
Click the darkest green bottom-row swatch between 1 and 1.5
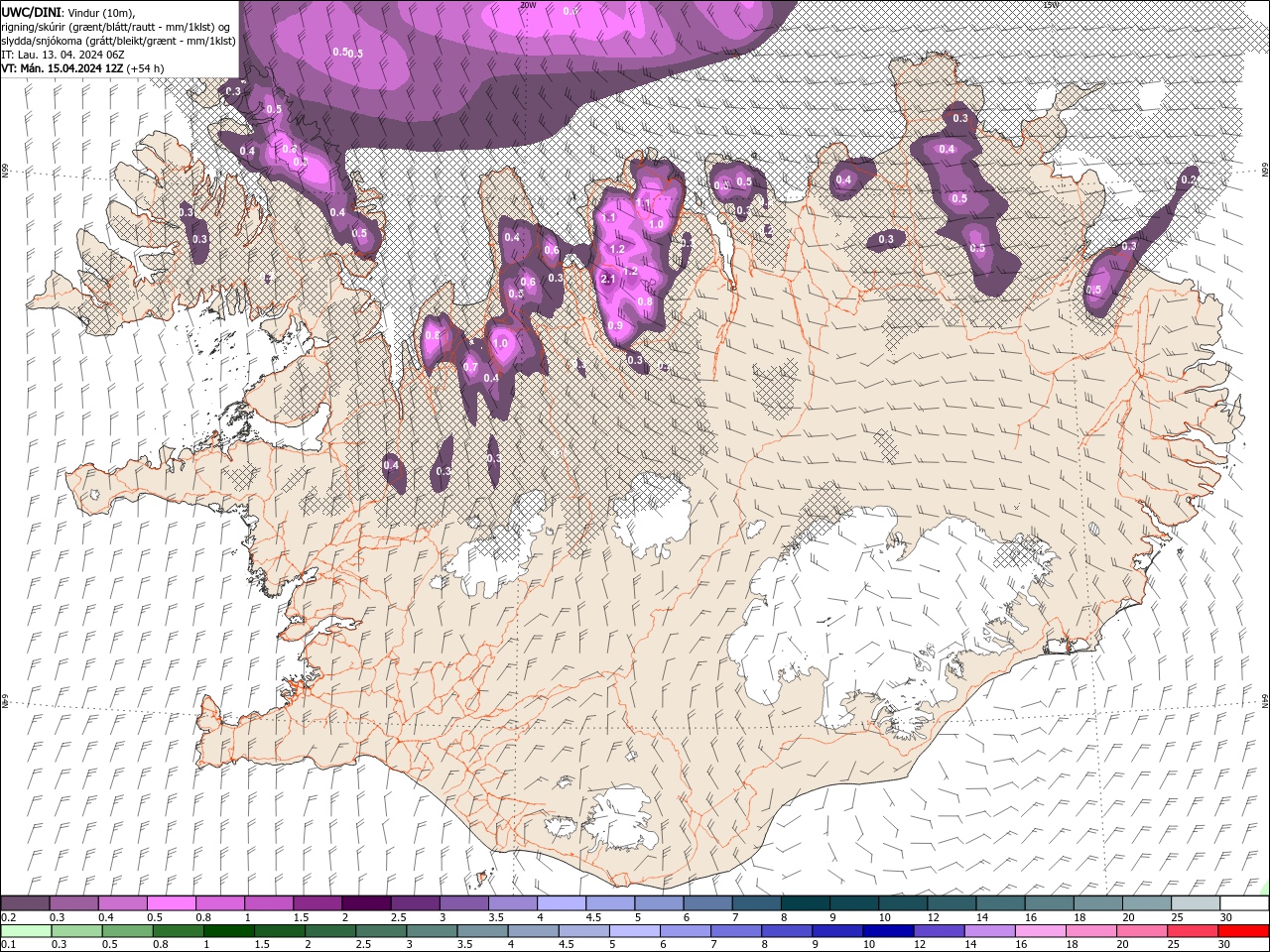pyautogui.click(x=227, y=931)
